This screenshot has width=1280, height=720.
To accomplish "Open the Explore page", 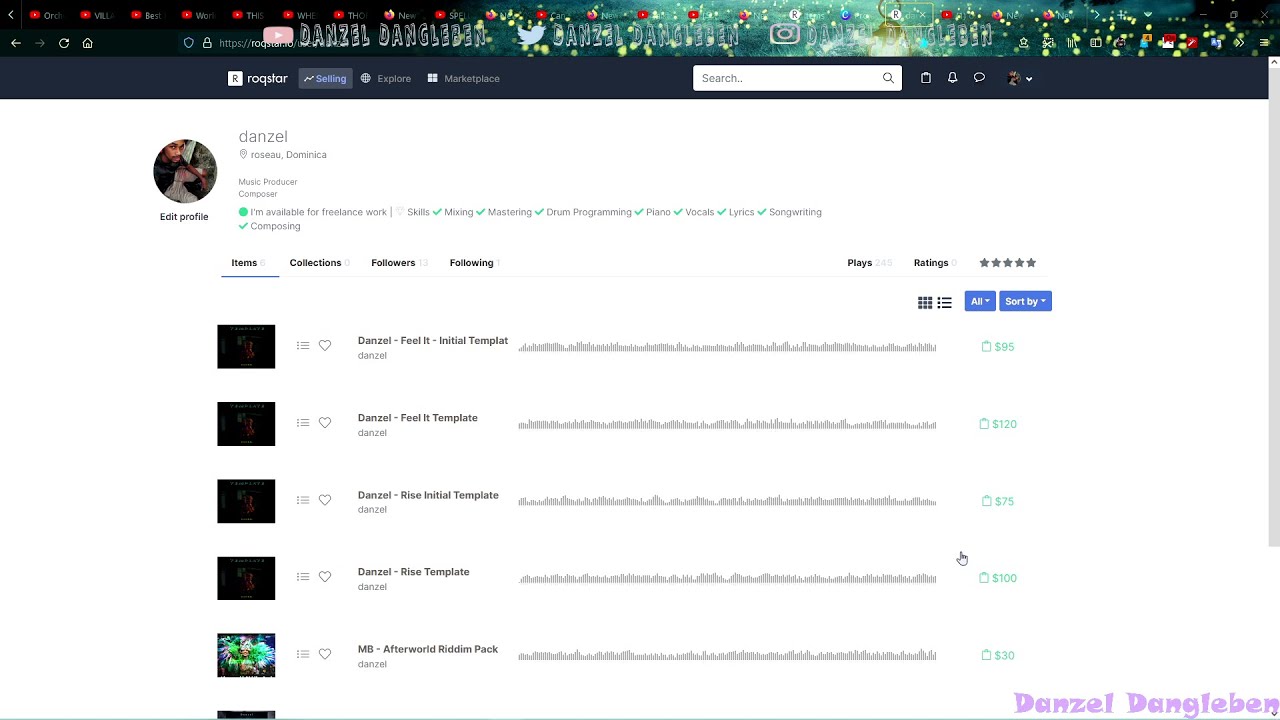I will tap(386, 78).
